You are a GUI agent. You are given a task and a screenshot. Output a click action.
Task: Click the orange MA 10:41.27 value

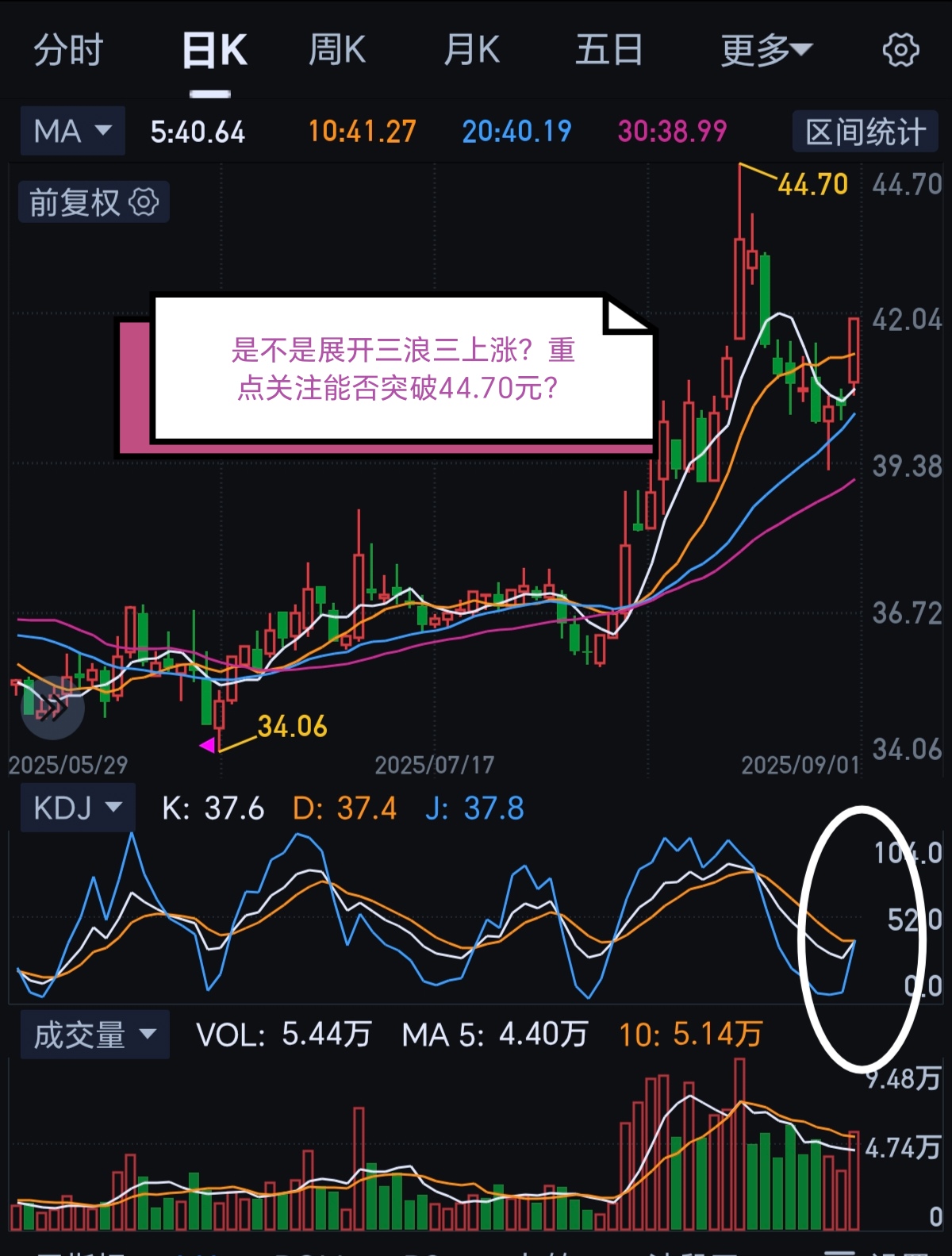click(362, 132)
